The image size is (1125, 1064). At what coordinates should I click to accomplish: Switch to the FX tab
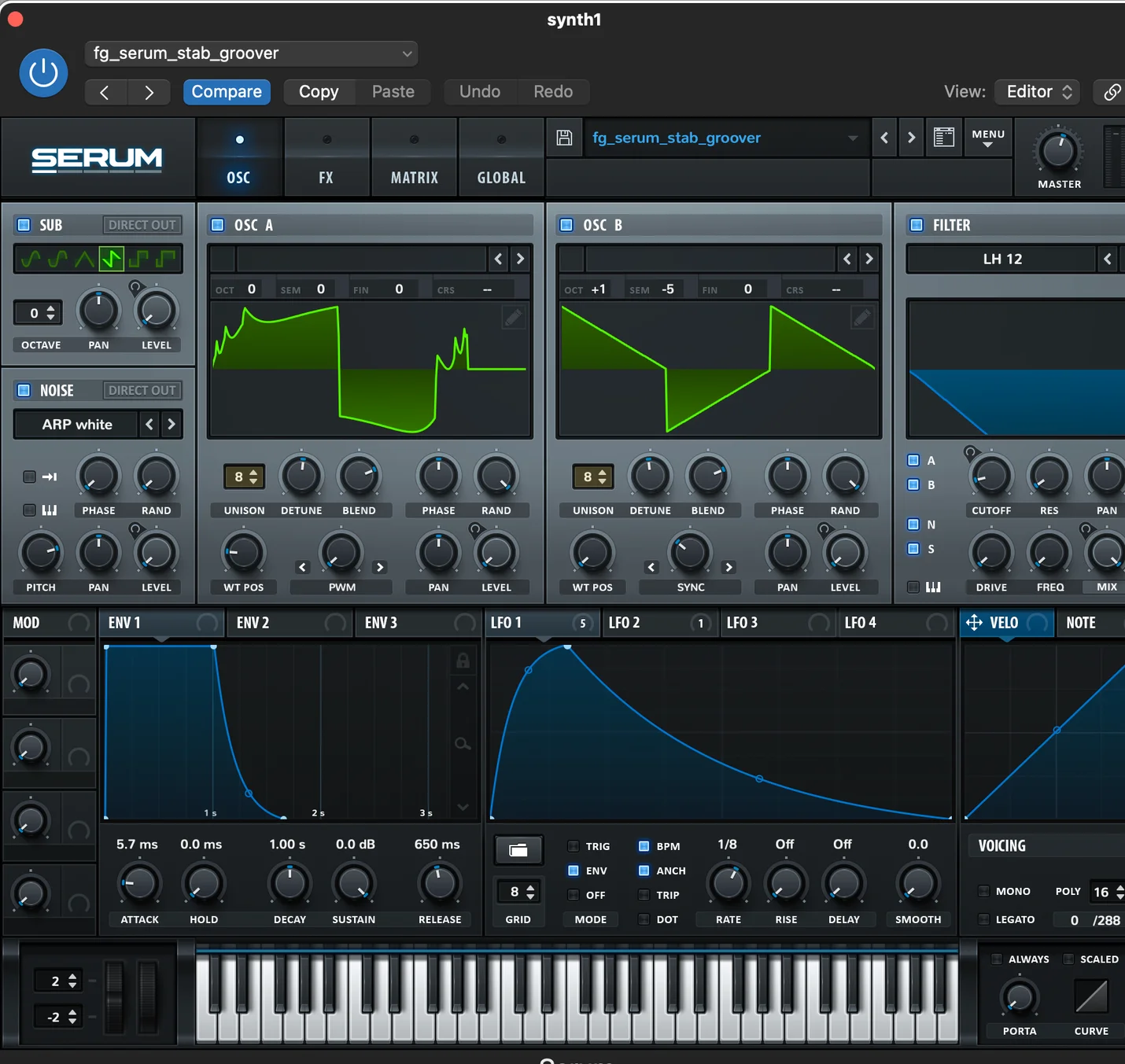(x=326, y=157)
